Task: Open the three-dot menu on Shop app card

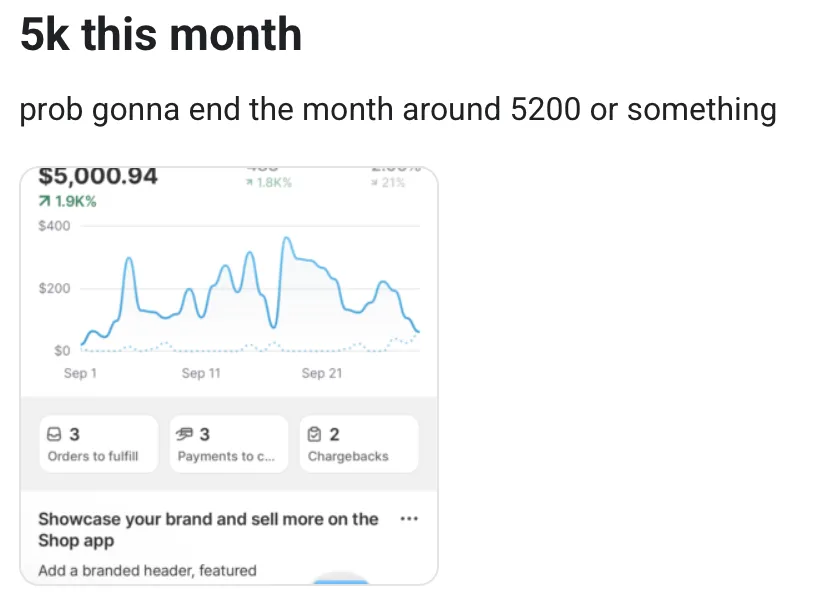Action: point(409,518)
